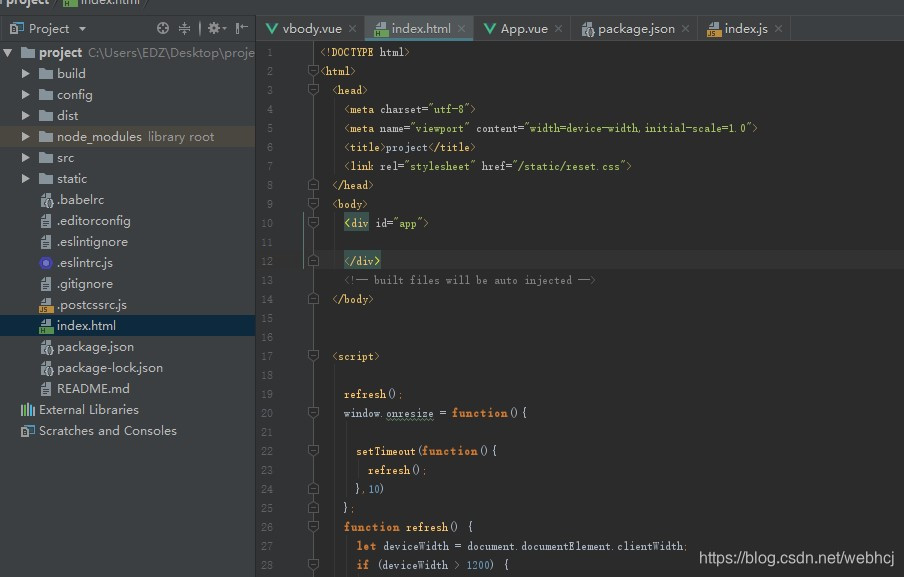904x577 pixels.
Task: Click the onresize property on line 20
Action: 409,413
